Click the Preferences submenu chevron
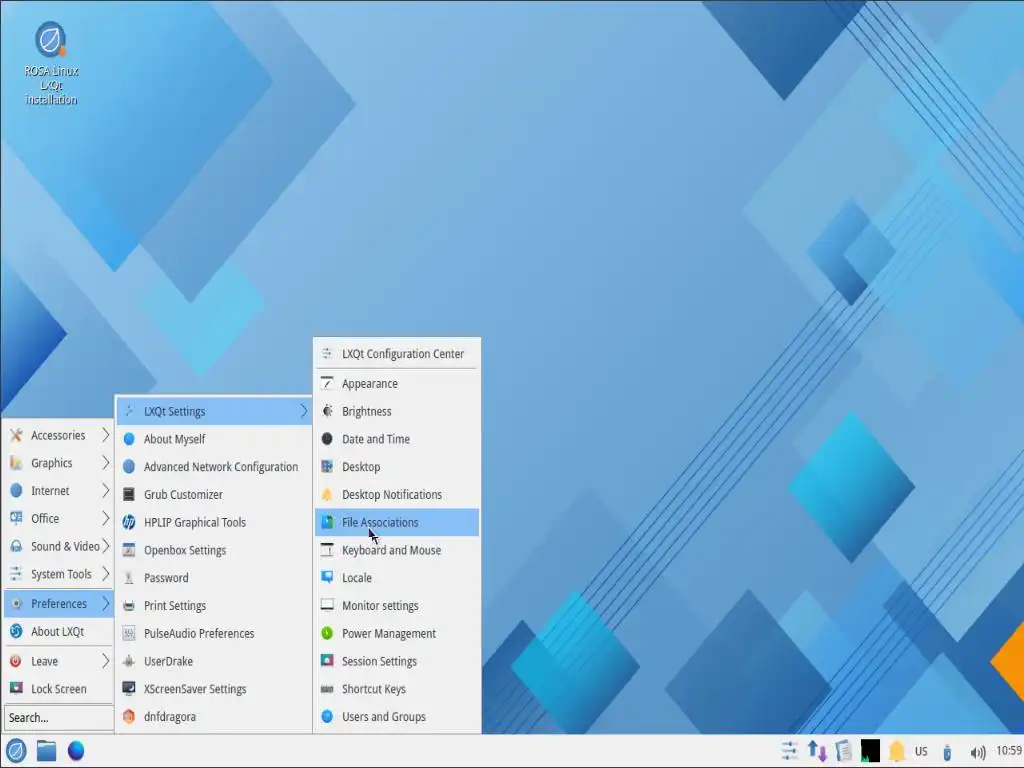This screenshot has width=1024, height=768. [x=105, y=603]
